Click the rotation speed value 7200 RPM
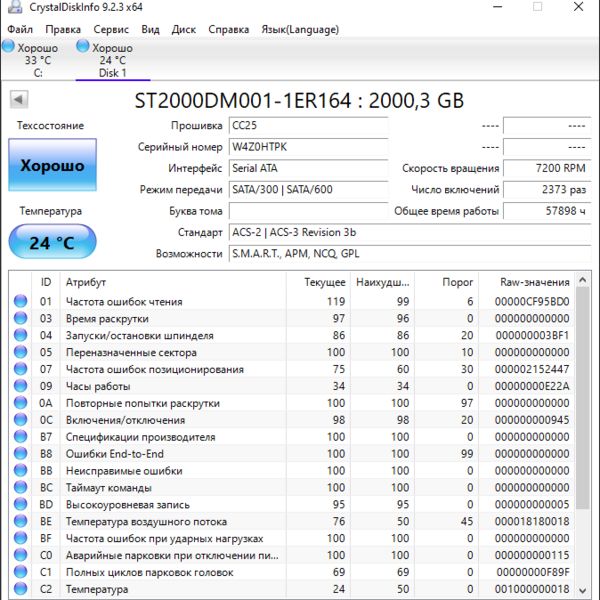This screenshot has height=600, width=600. pos(547,168)
